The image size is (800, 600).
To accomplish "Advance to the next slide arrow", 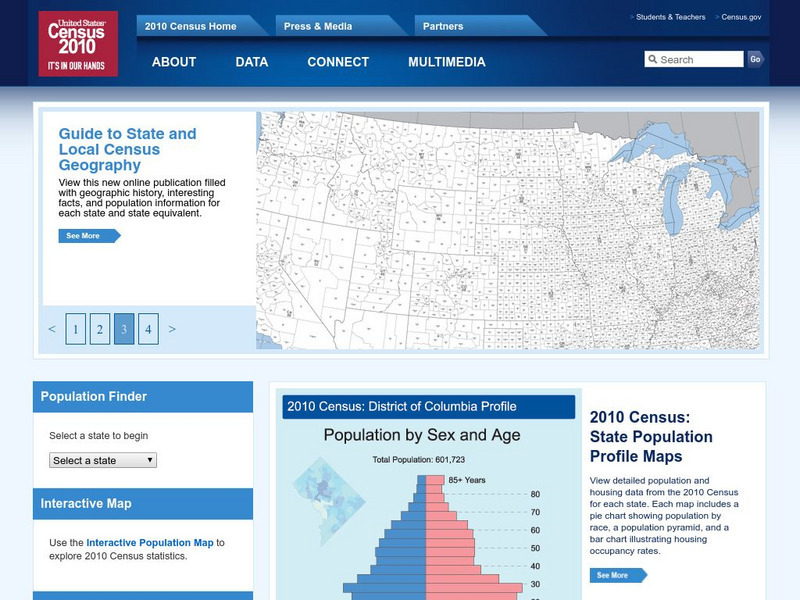I will click(172, 329).
